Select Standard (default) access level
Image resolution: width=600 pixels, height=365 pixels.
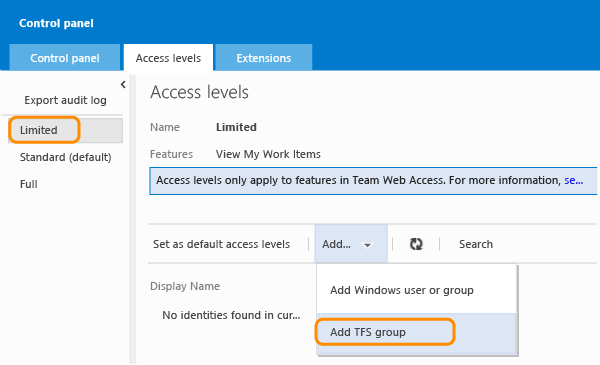[65, 157]
